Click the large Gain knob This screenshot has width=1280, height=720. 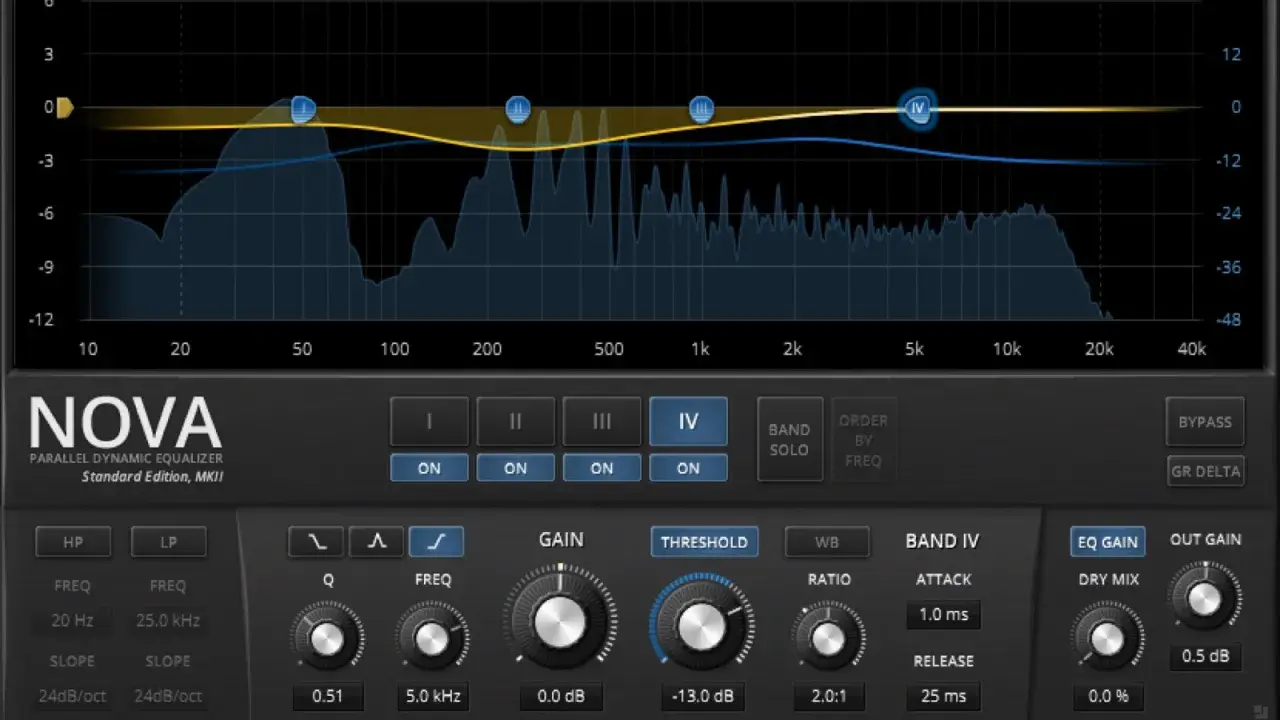[x=560, y=622]
